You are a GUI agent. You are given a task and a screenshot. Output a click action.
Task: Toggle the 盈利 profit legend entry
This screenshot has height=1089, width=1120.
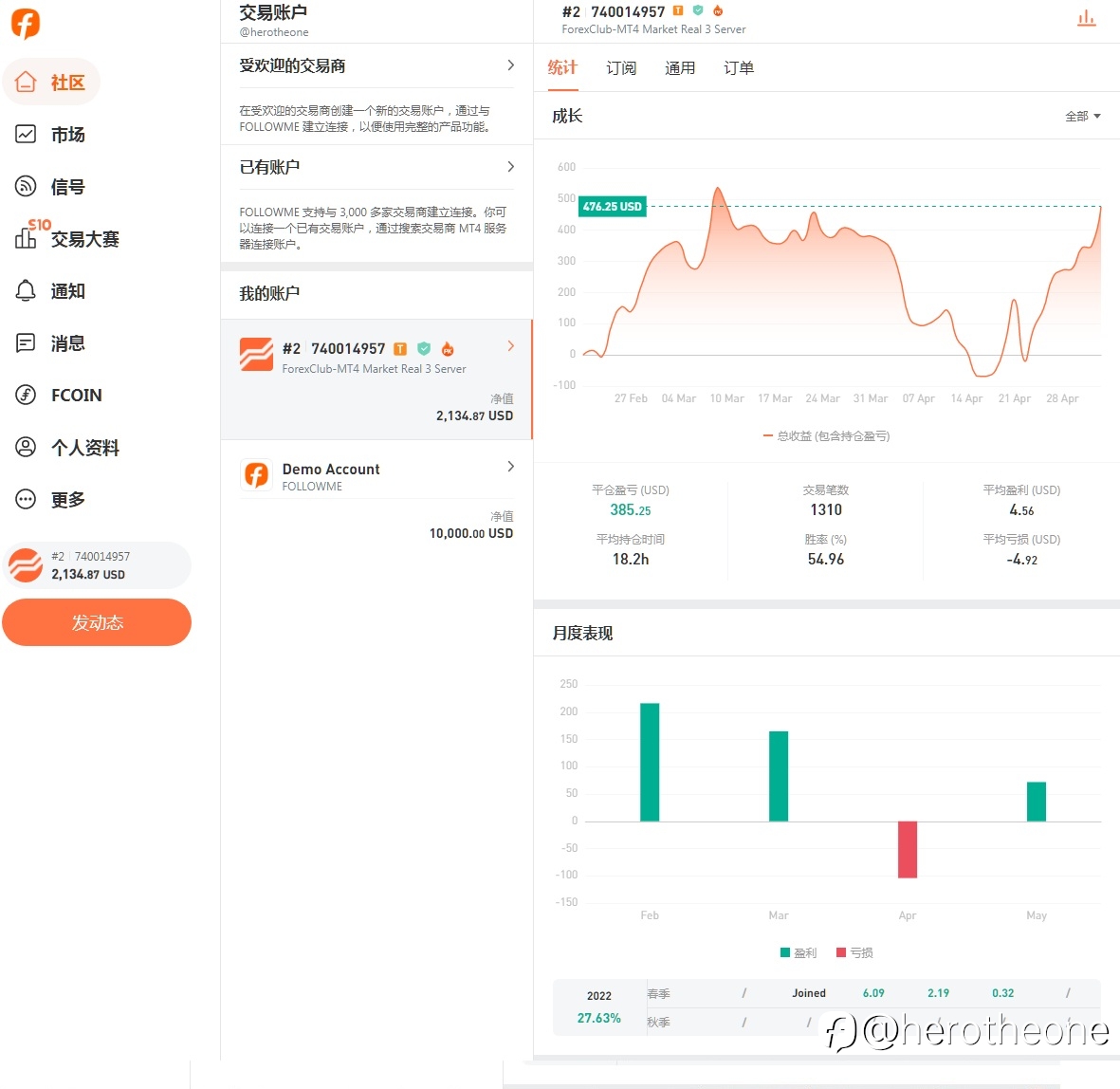point(799,952)
